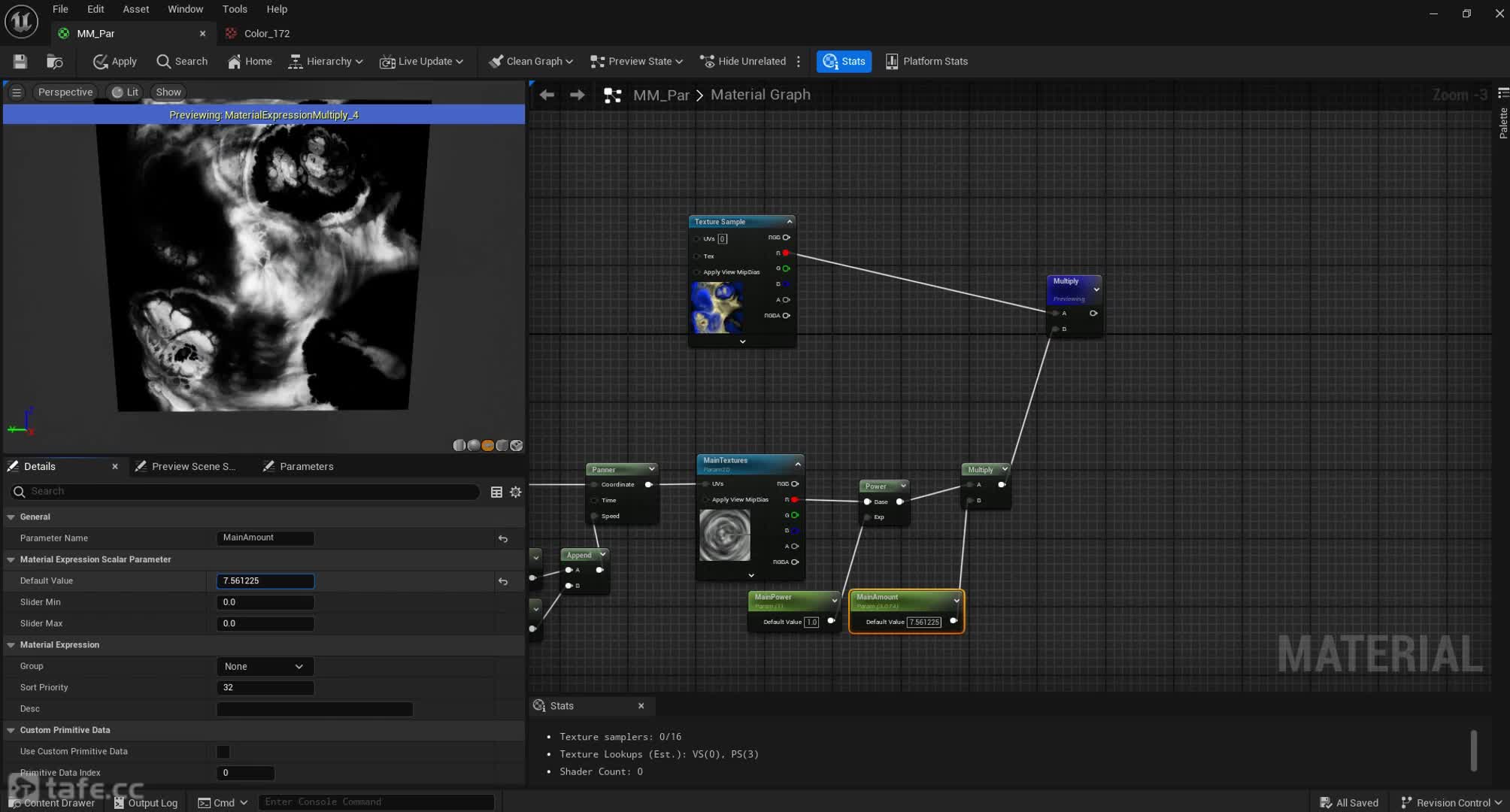Click the MM_Par breadcrumb
1510x812 pixels.
[661, 95]
